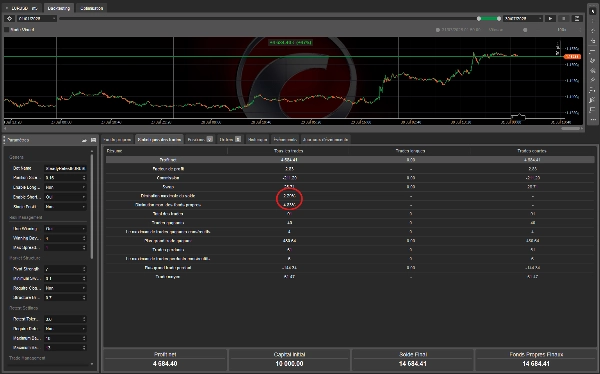Image resolution: width=600 pixels, height=374 pixels.
Task: Adjust the Position Size stepper arrows
Action: coord(84,178)
